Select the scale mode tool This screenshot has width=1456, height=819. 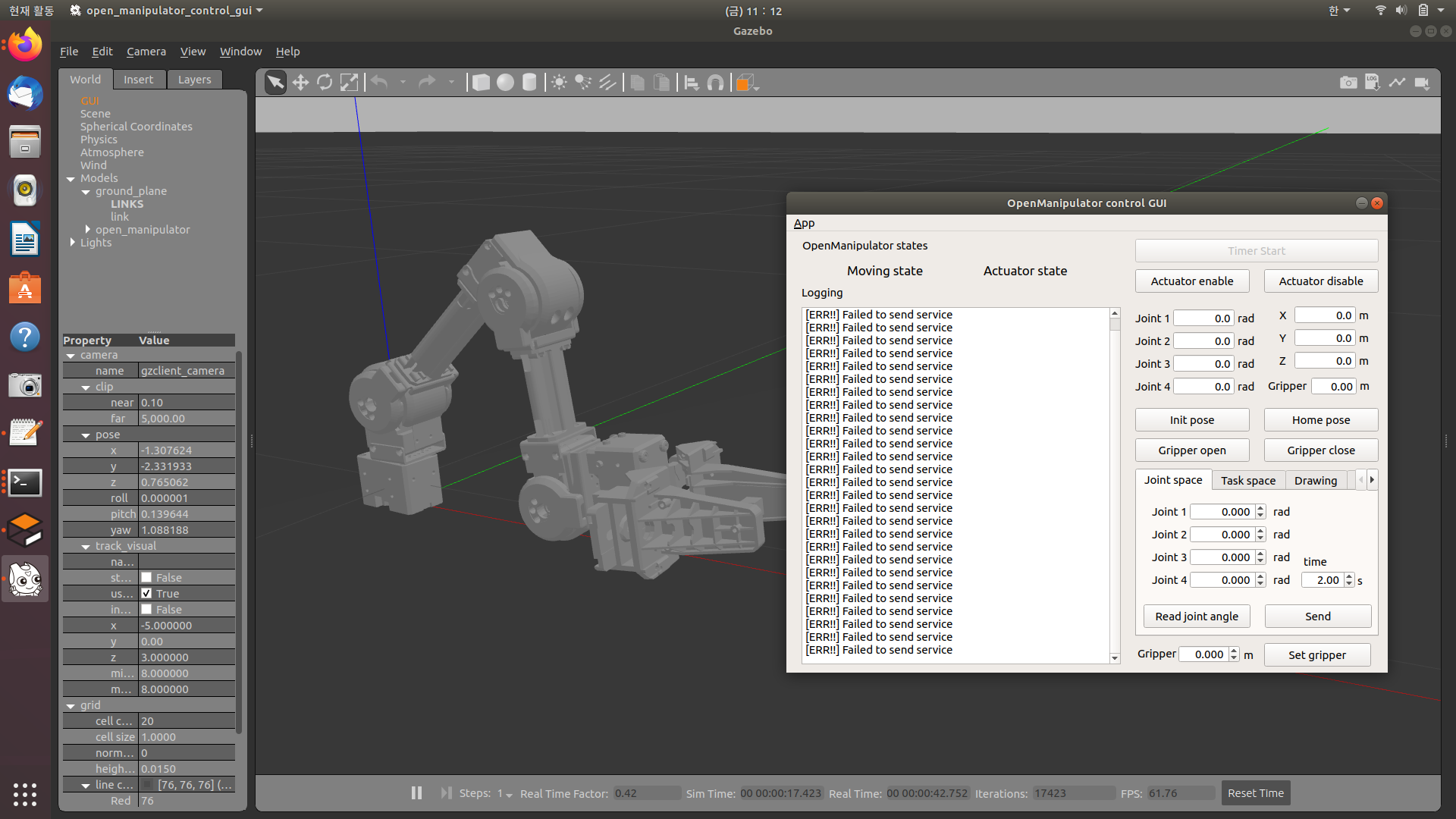[349, 83]
